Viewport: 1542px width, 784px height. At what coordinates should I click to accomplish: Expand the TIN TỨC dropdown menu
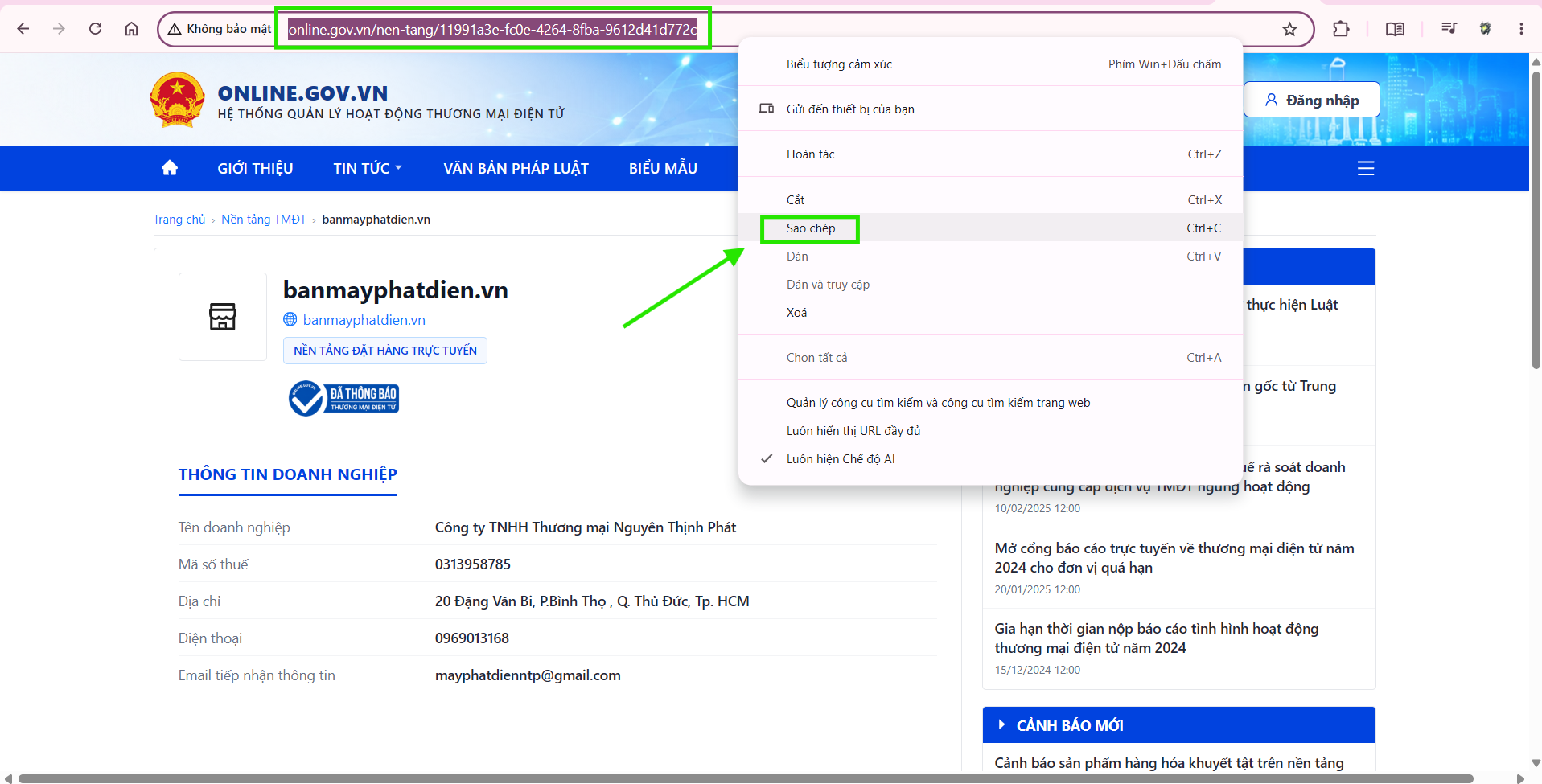(x=368, y=168)
